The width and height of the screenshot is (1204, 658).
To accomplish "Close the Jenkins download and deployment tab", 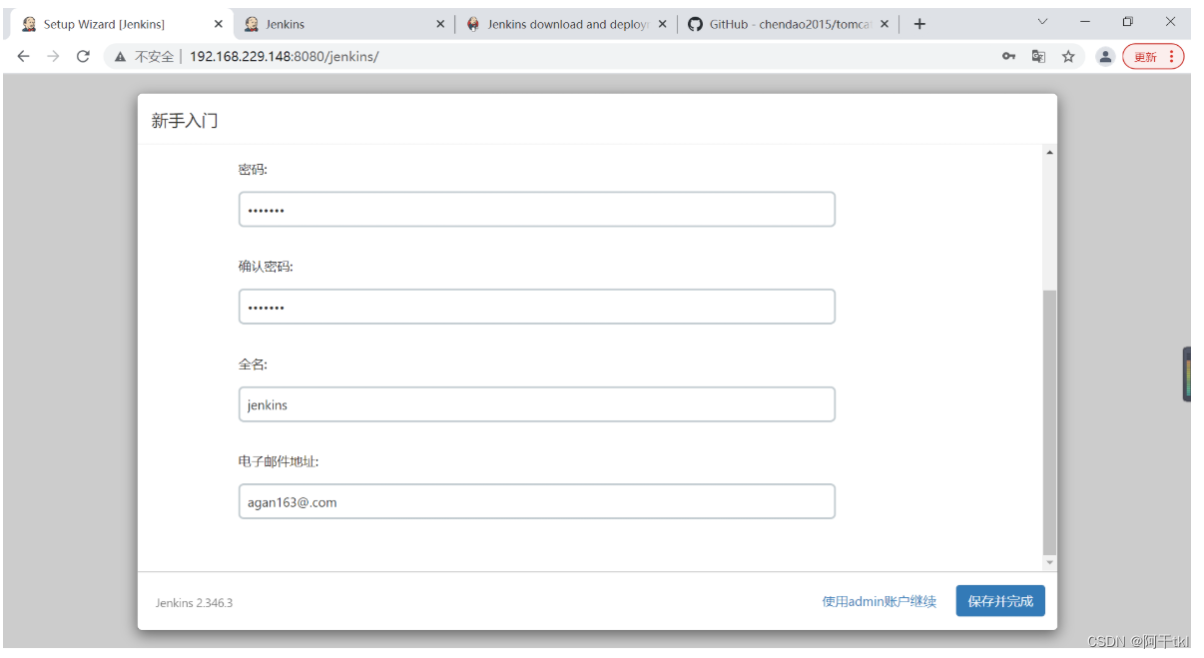I will (662, 24).
